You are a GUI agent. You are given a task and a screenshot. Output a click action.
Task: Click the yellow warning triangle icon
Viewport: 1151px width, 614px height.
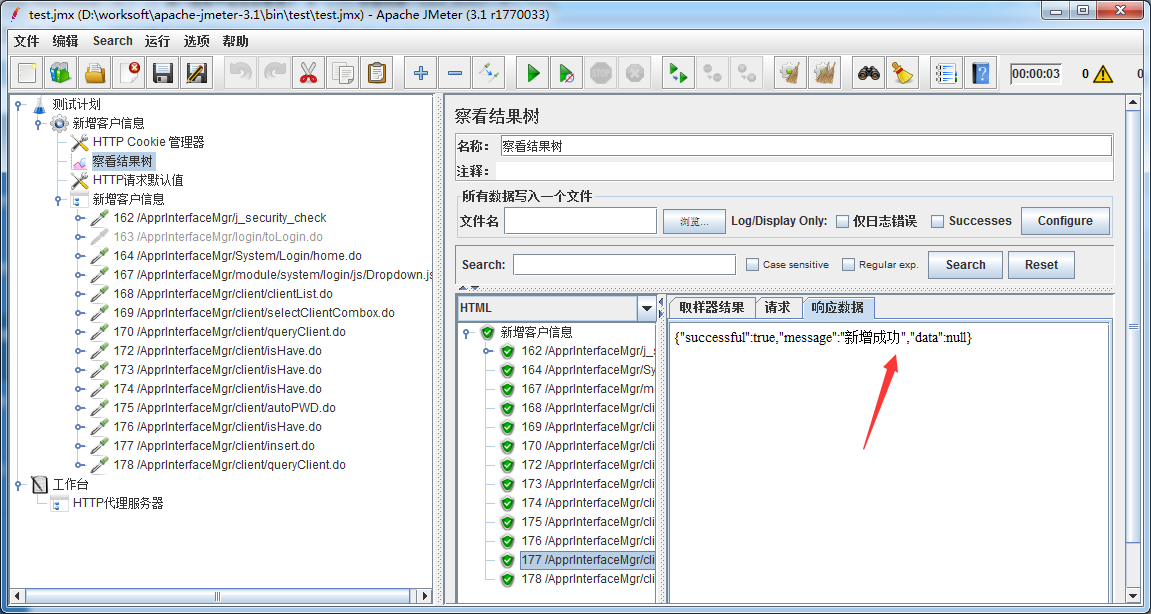click(x=1103, y=73)
